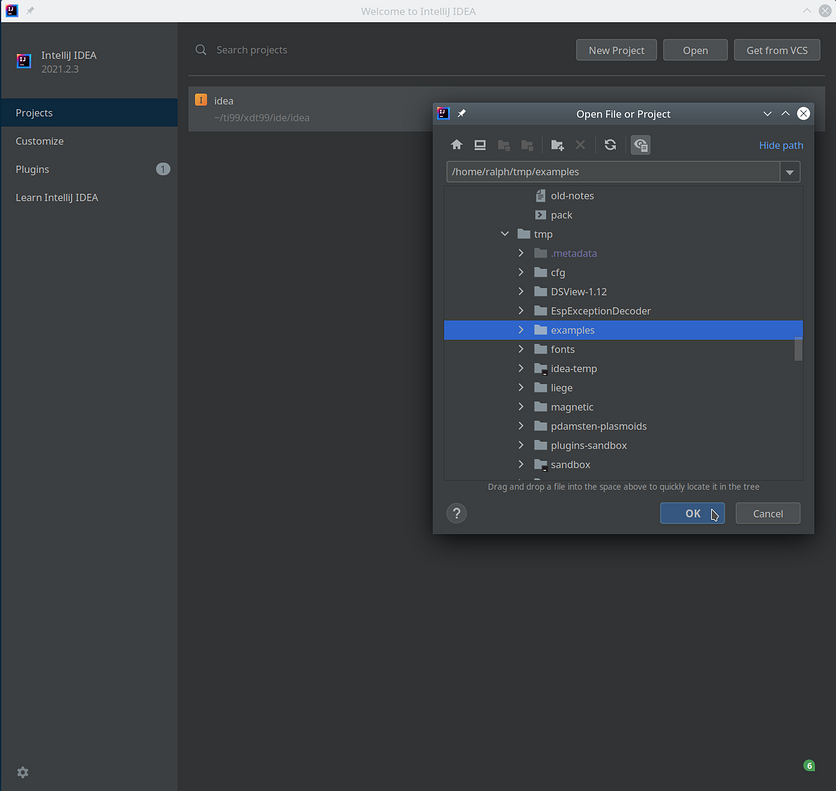Click the file tree vertical scrollbar
The height and width of the screenshot is (791, 836).
pos(798,348)
